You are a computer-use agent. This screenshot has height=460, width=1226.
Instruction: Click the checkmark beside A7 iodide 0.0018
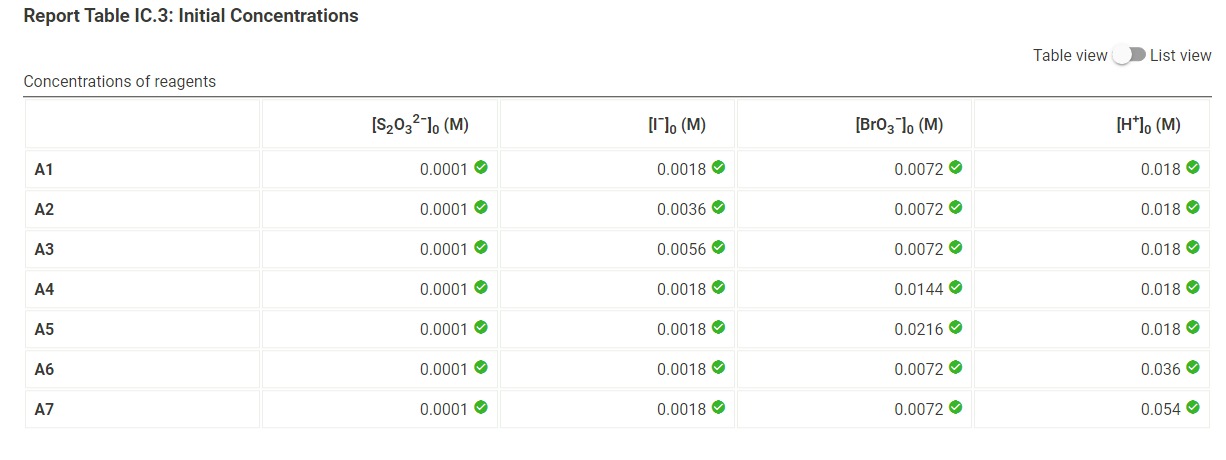[718, 408]
